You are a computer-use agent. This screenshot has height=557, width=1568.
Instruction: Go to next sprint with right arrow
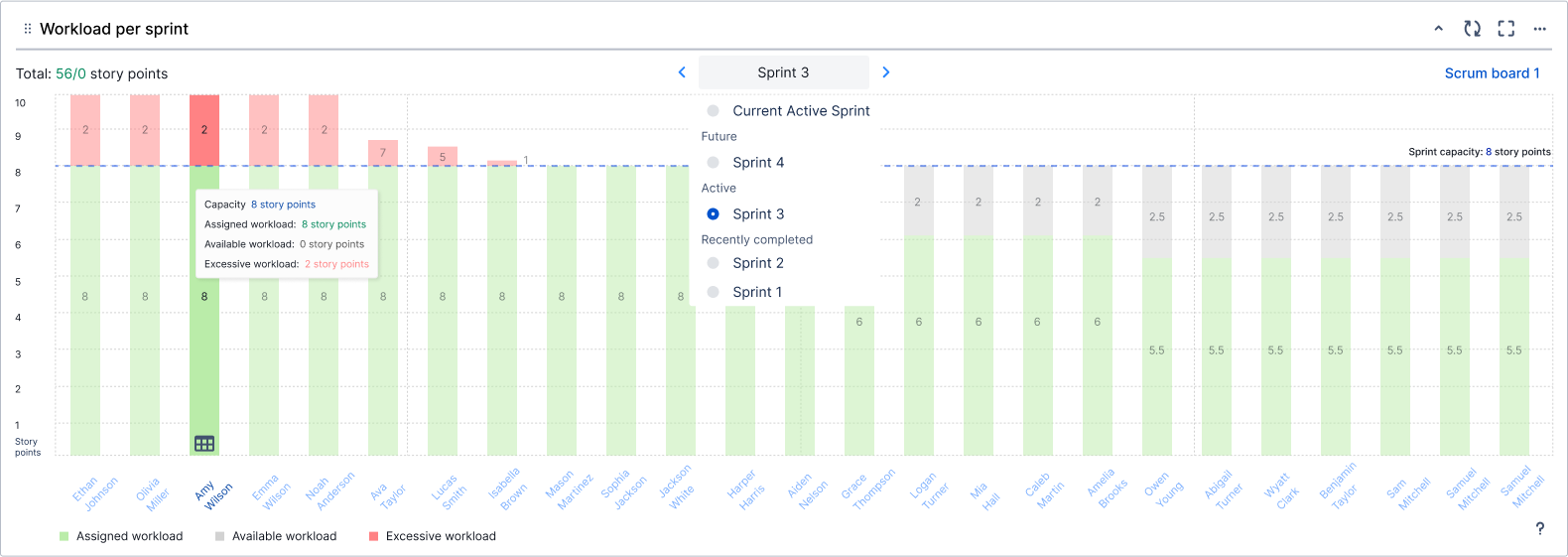tap(886, 72)
